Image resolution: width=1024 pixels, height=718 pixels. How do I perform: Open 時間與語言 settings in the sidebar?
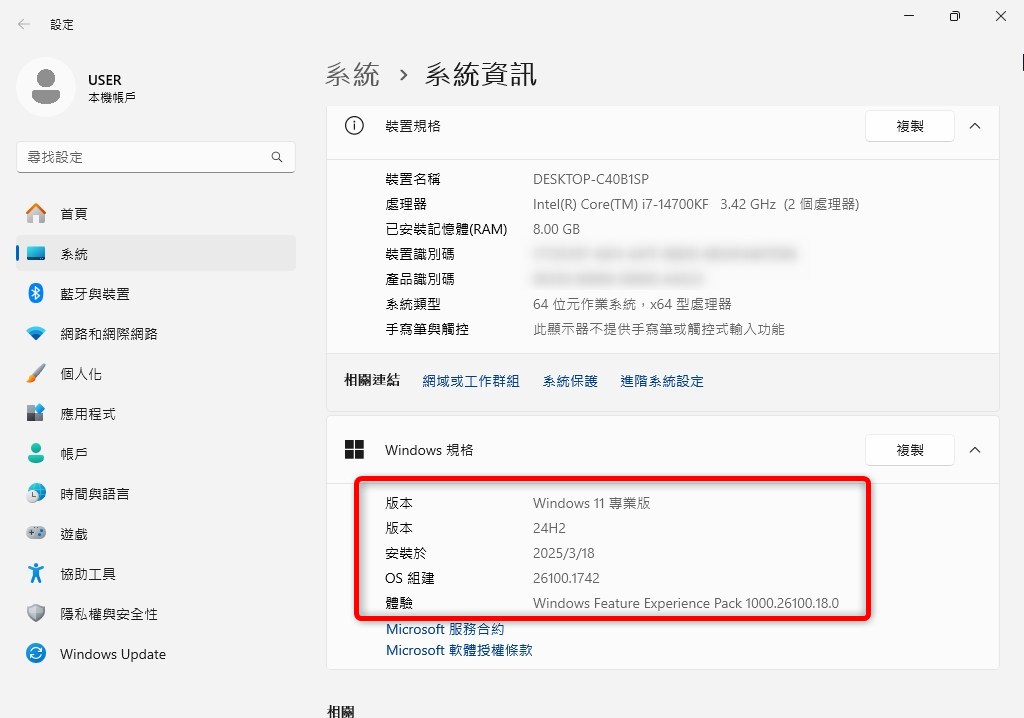(x=155, y=494)
